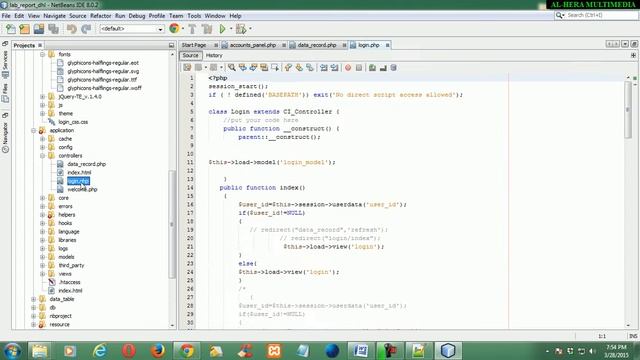Click the Debug Project toolbar icon

[x=241, y=29]
